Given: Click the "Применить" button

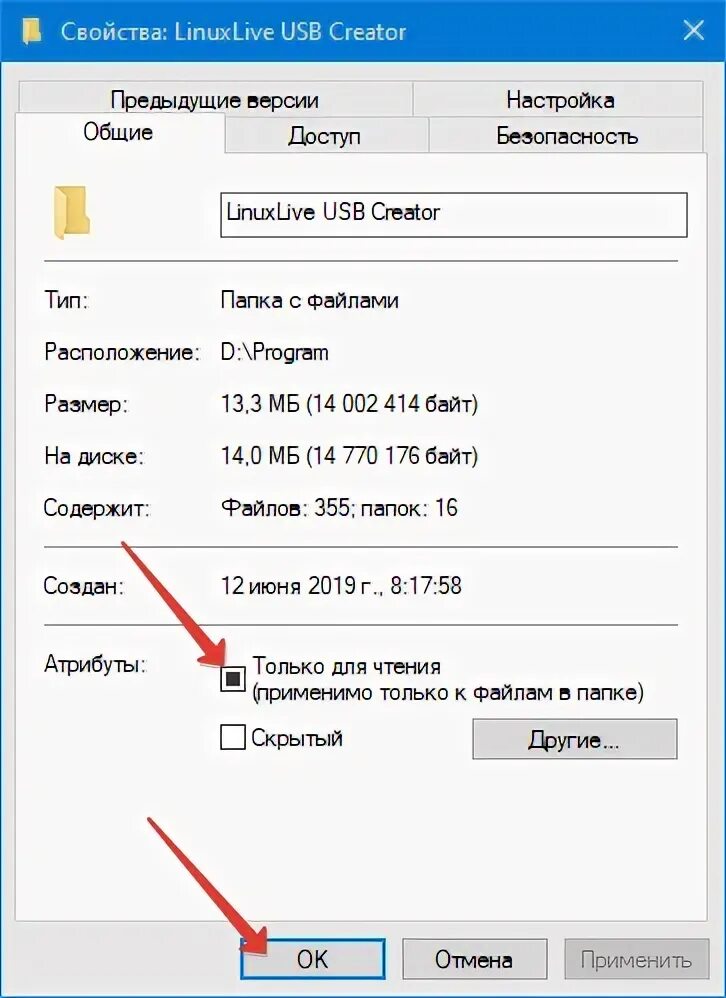Looking at the screenshot, I should [636, 959].
